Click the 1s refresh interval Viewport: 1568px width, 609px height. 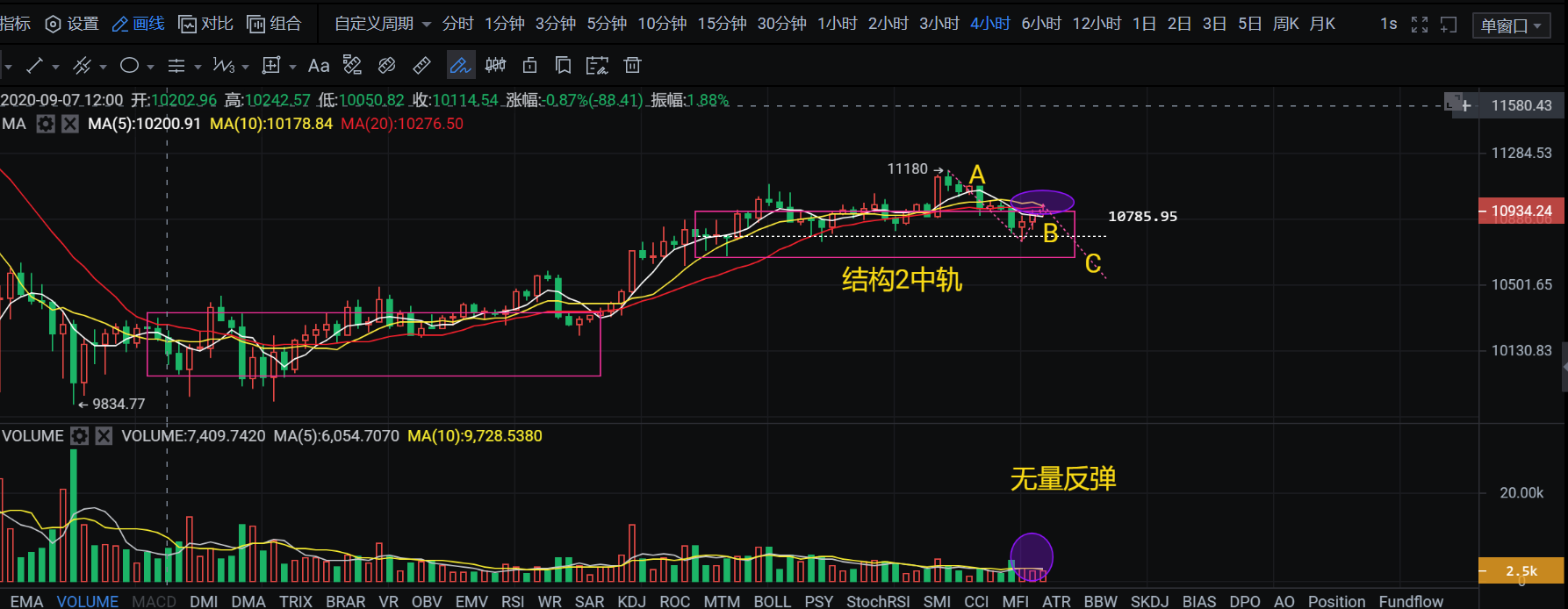1389,24
